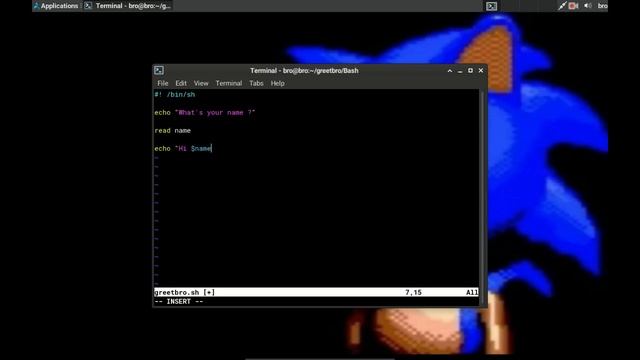Open the Edit menu
The height and width of the screenshot is (360, 640).
pyautogui.click(x=181, y=83)
